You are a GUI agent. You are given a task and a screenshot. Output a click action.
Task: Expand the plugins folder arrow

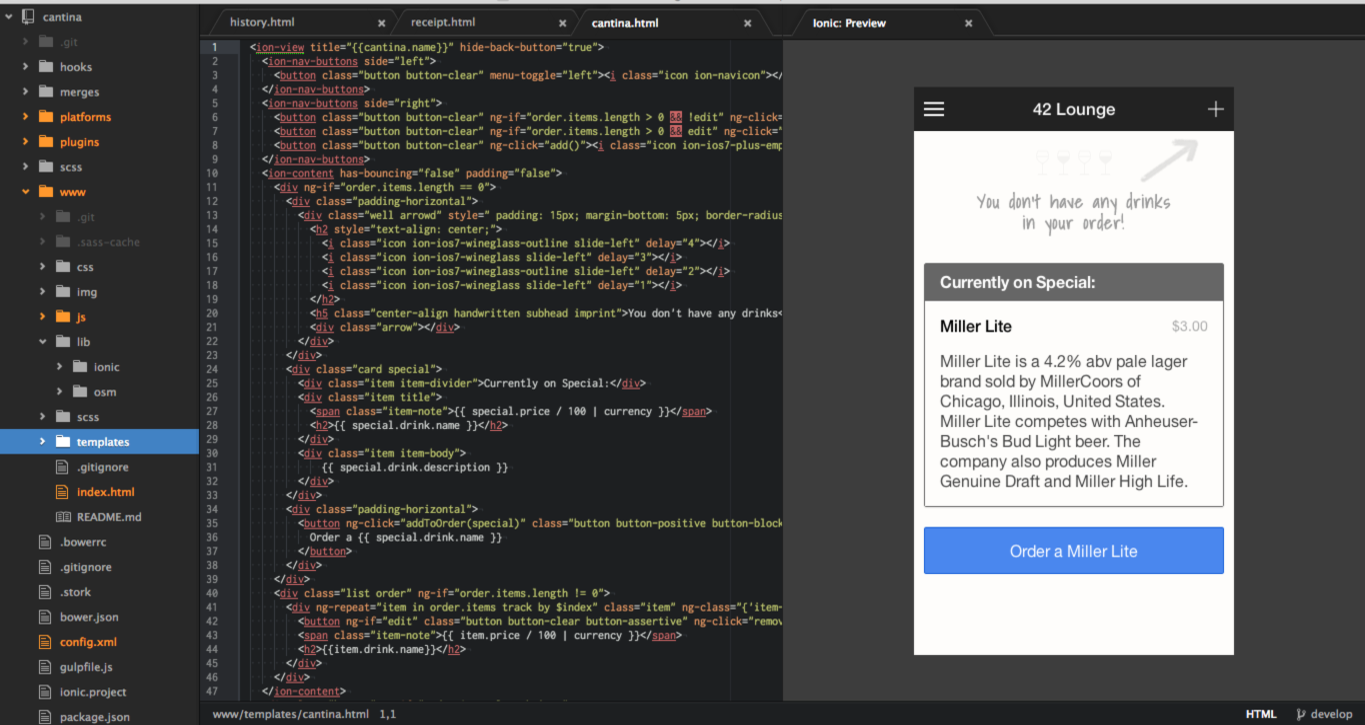tap(25, 142)
